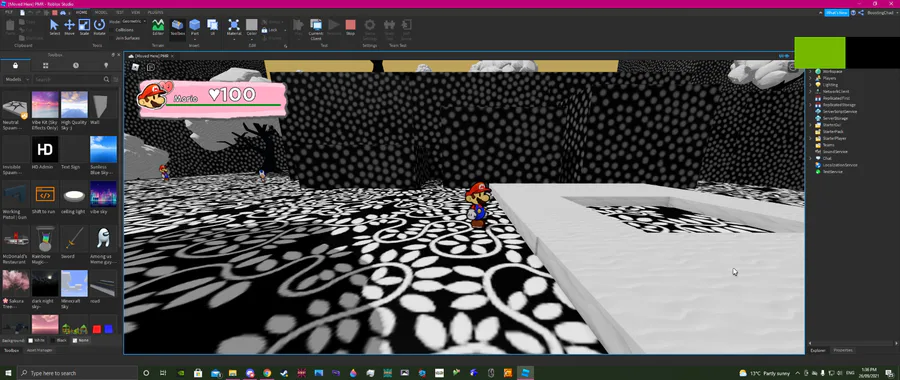
Task: Toggle the Collisions checkbox
Action: coord(122,30)
